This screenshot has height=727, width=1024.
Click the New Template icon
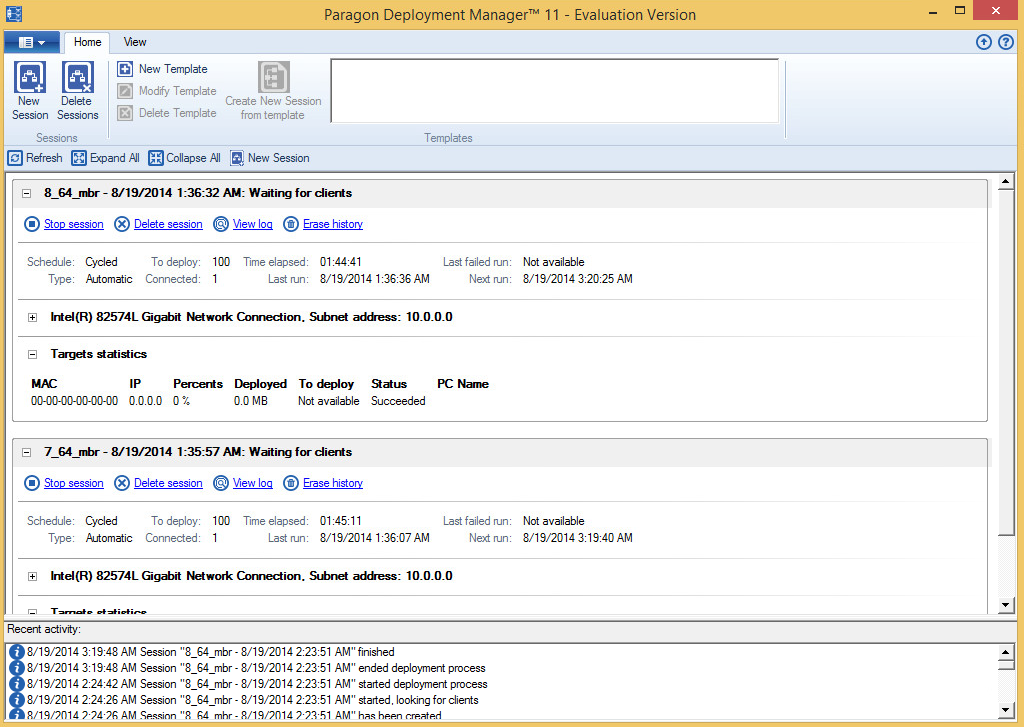125,69
